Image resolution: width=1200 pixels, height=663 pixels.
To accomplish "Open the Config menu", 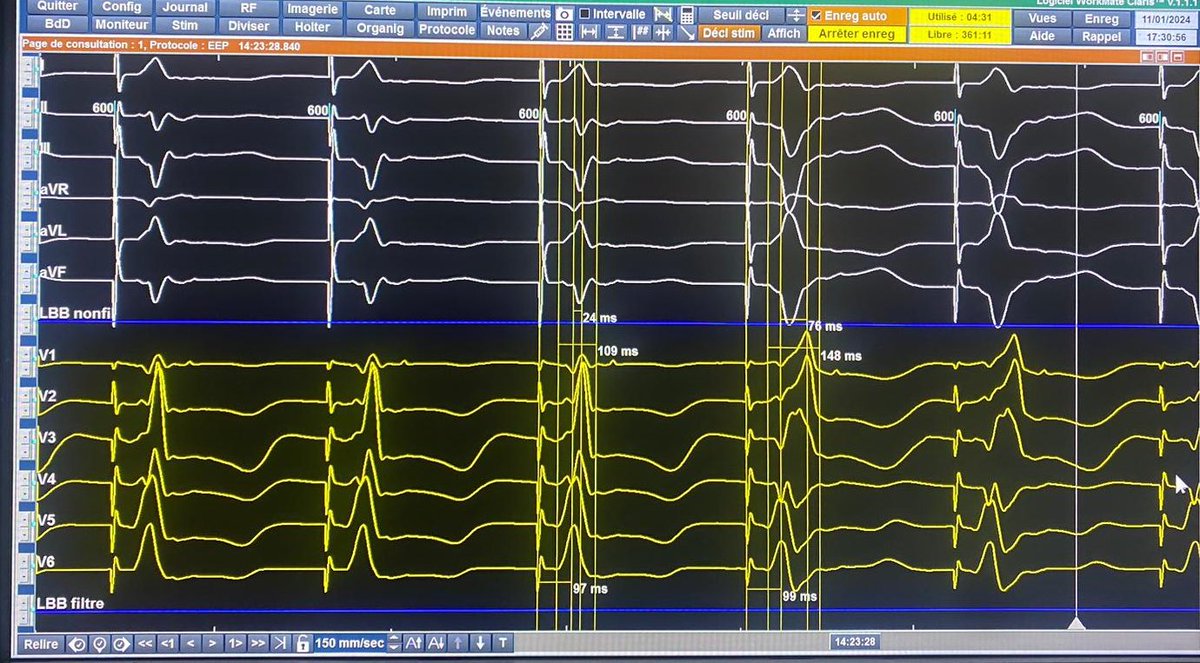I will coord(122,8).
